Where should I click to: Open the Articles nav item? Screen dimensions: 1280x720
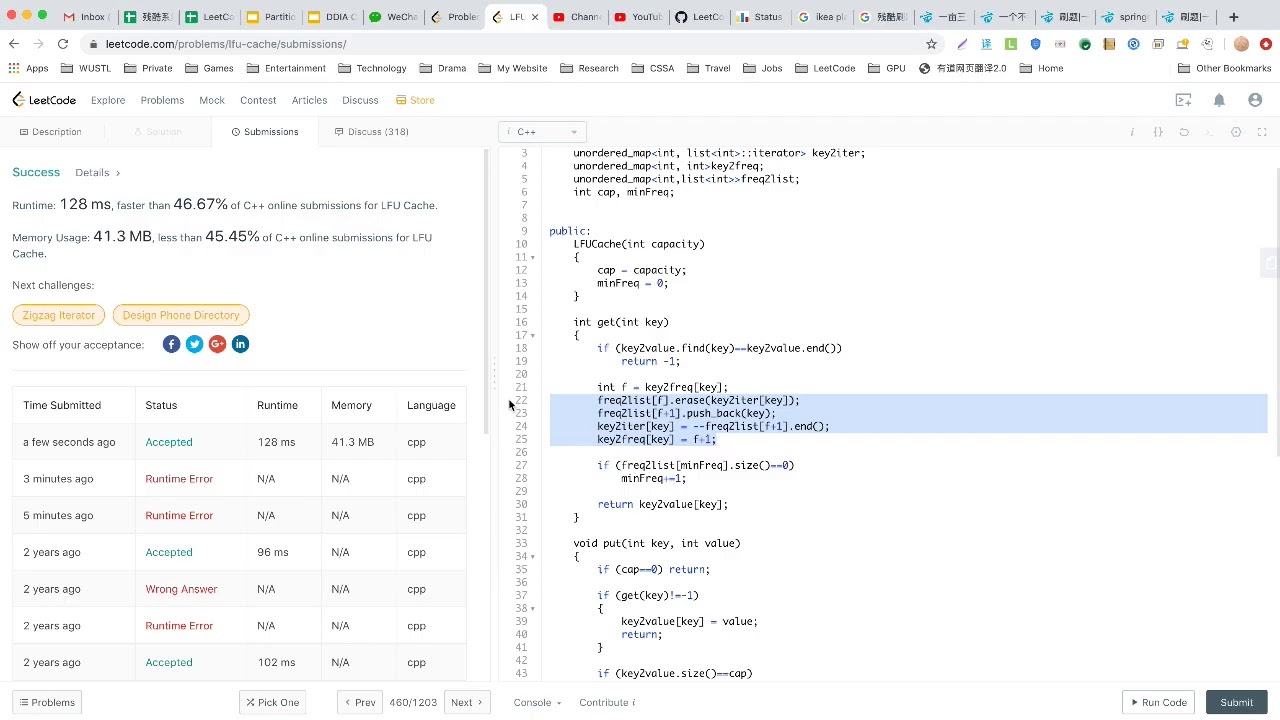[x=309, y=100]
